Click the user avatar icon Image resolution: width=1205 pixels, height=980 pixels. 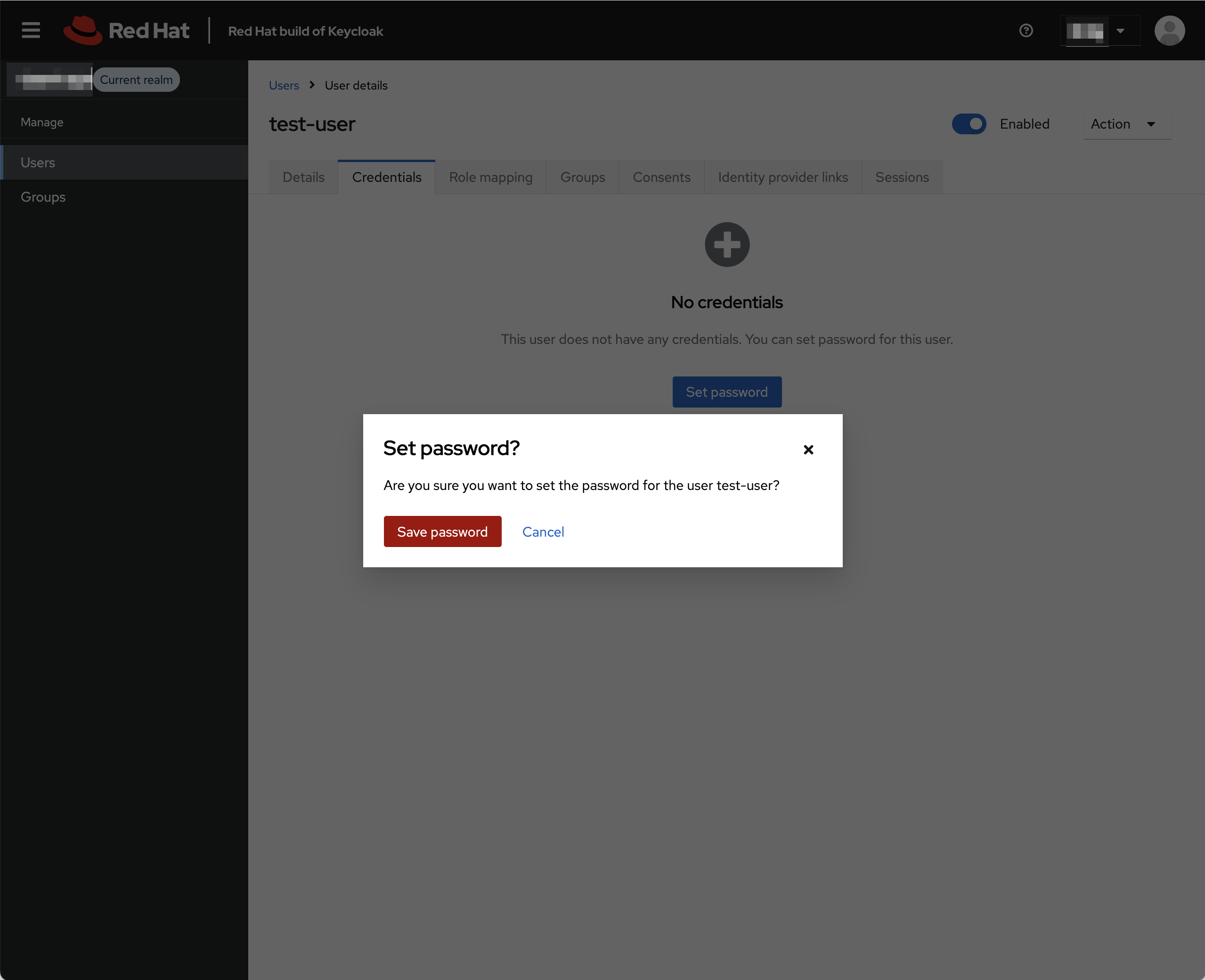1170,31
